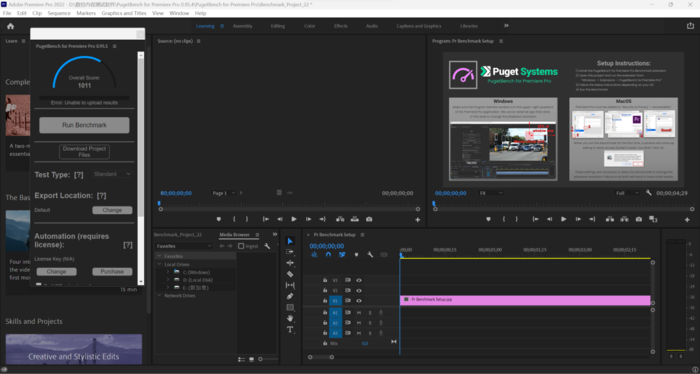Select the Slip tool

pos(290,285)
